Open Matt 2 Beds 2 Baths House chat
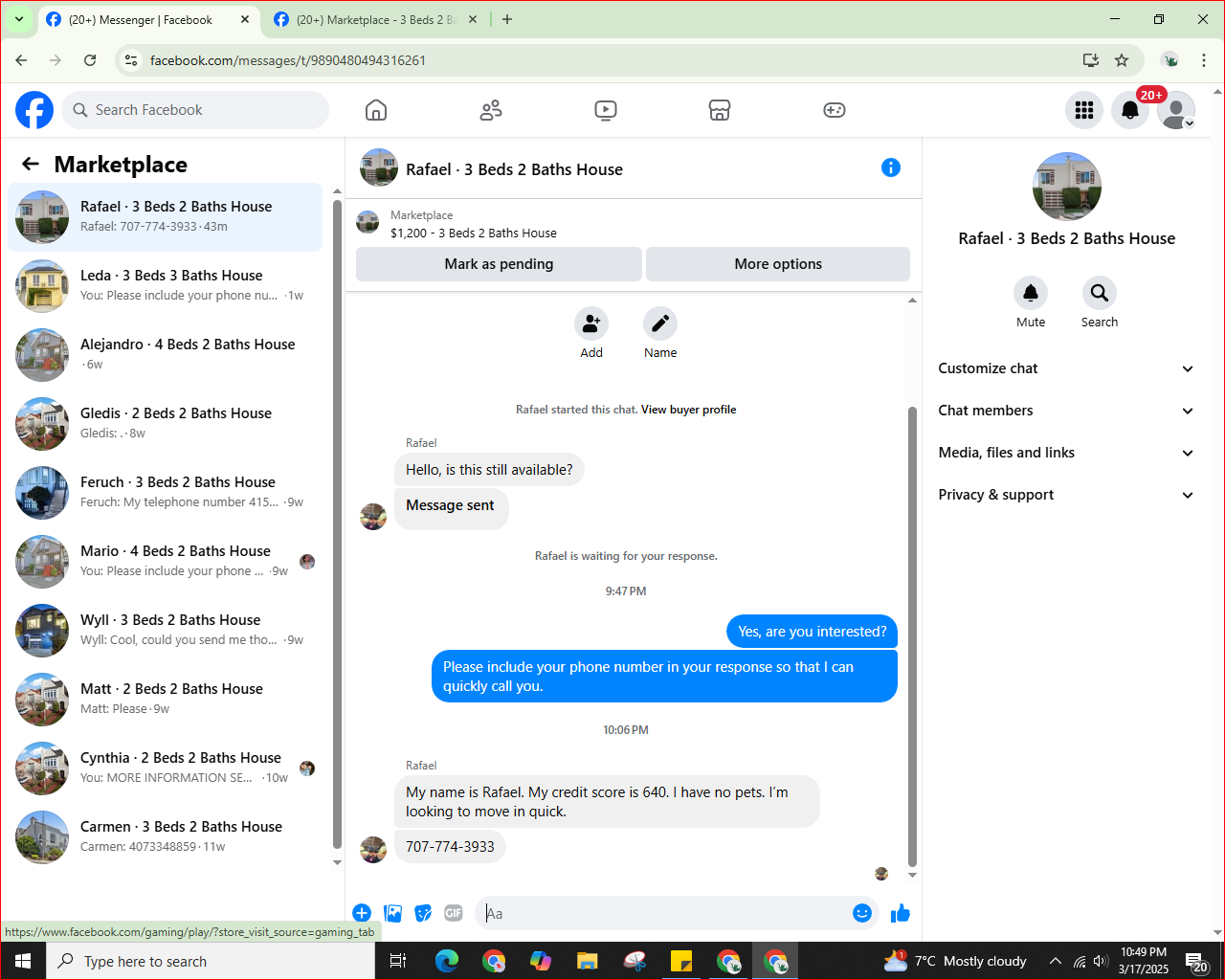The width and height of the screenshot is (1225, 980). click(x=166, y=700)
